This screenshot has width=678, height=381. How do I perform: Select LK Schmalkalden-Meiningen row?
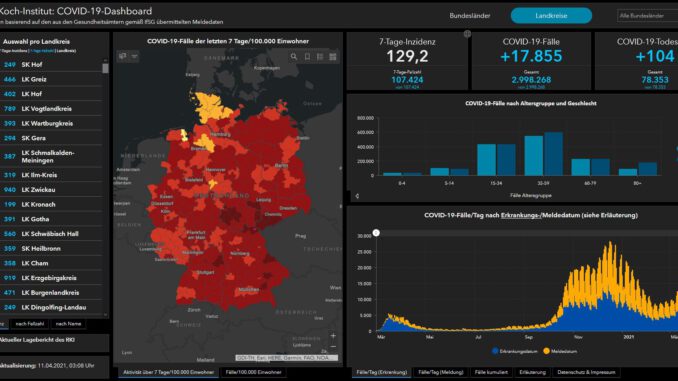[x=51, y=157]
